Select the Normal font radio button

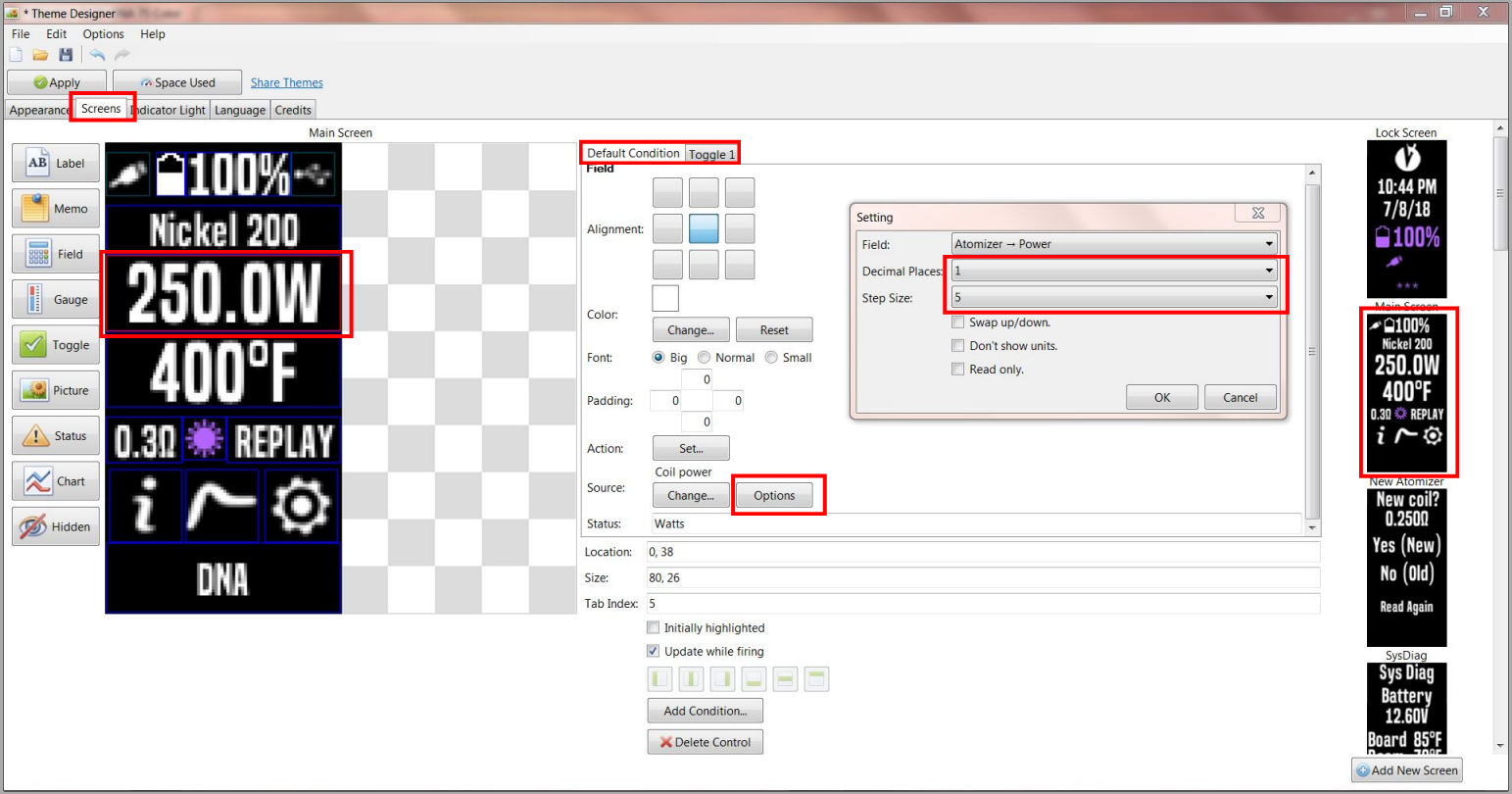pos(704,358)
